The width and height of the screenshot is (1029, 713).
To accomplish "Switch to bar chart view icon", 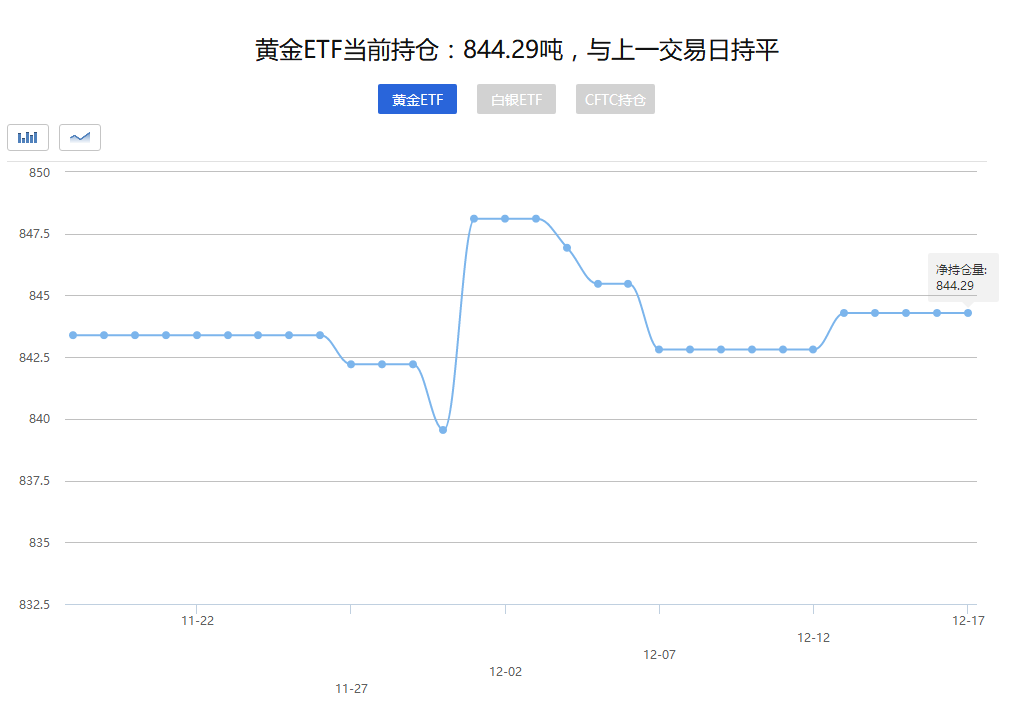I will pyautogui.click(x=28, y=137).
